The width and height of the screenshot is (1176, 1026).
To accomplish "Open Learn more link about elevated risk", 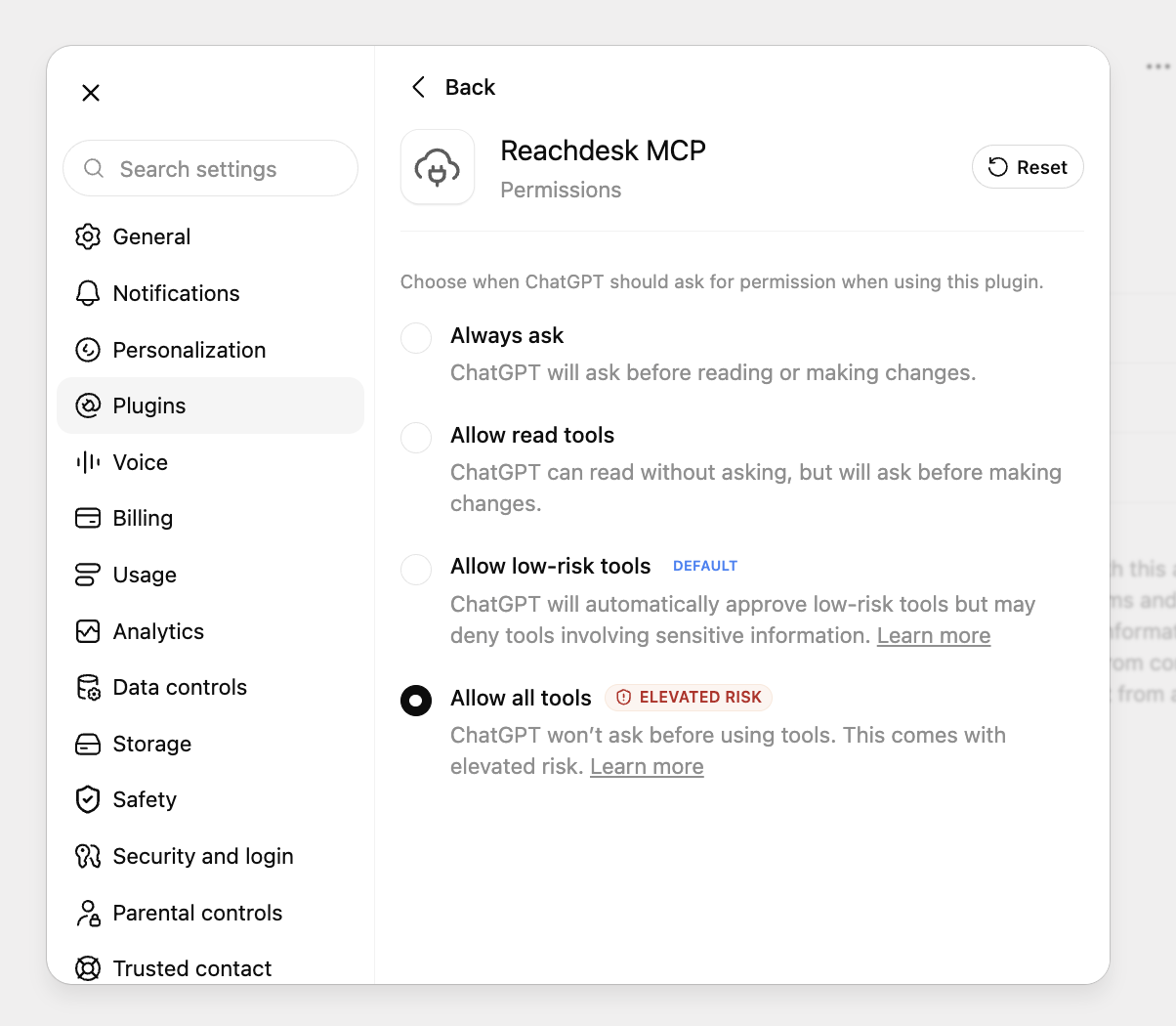I will (647, 767).
